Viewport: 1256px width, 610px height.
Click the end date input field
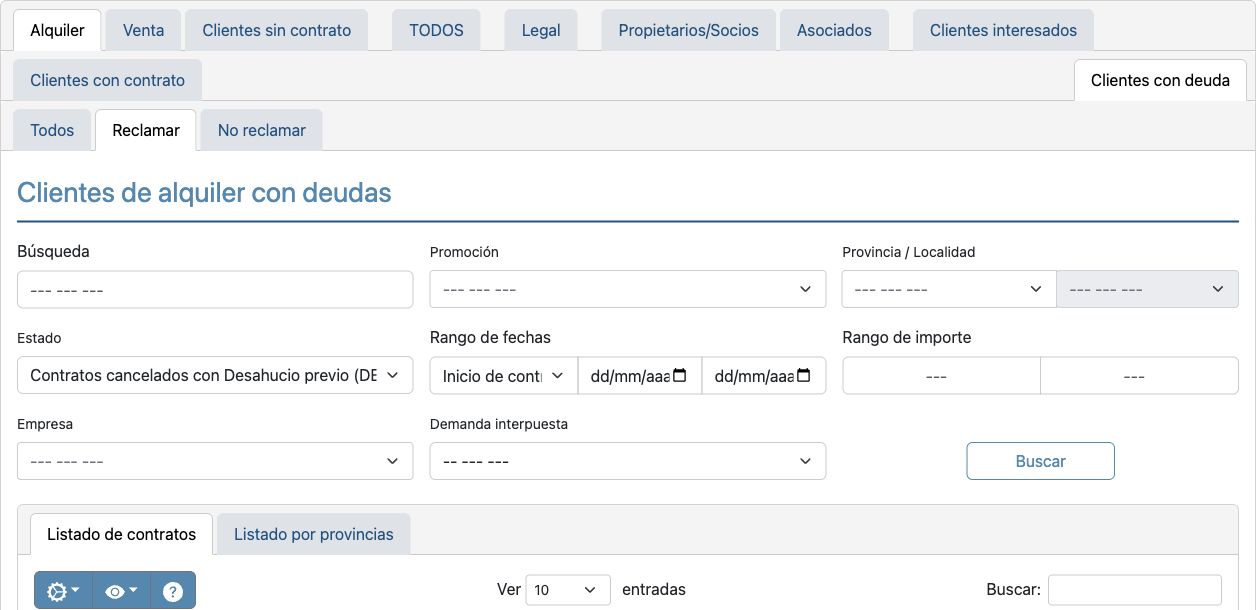pyautogui.click(x=764, y=375)
